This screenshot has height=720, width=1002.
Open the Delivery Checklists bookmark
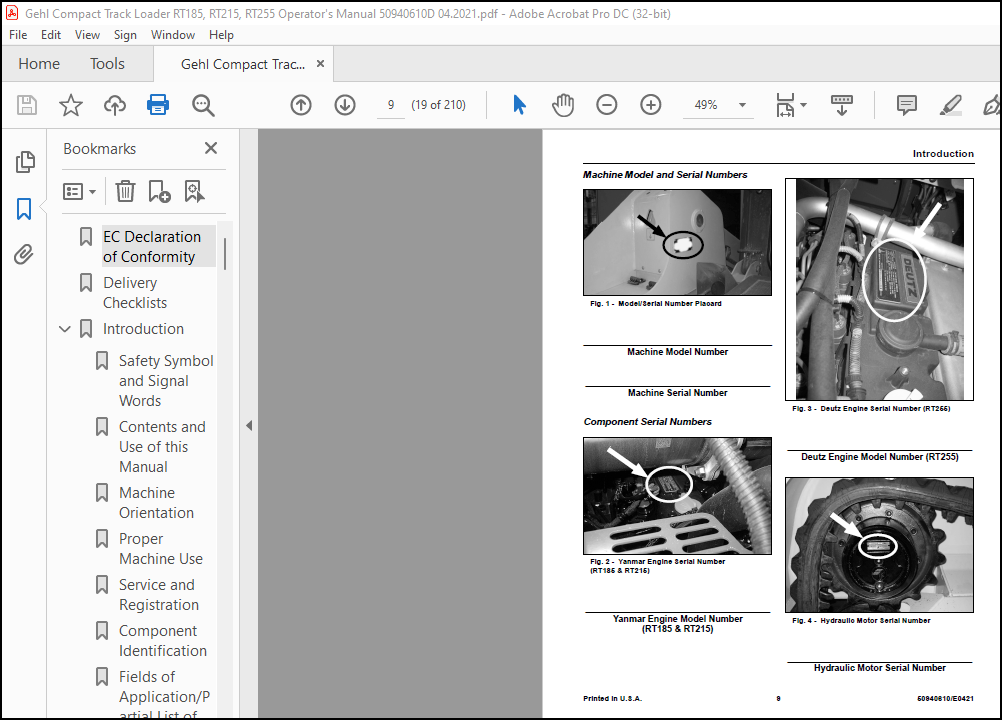click(x=135, y=293)
